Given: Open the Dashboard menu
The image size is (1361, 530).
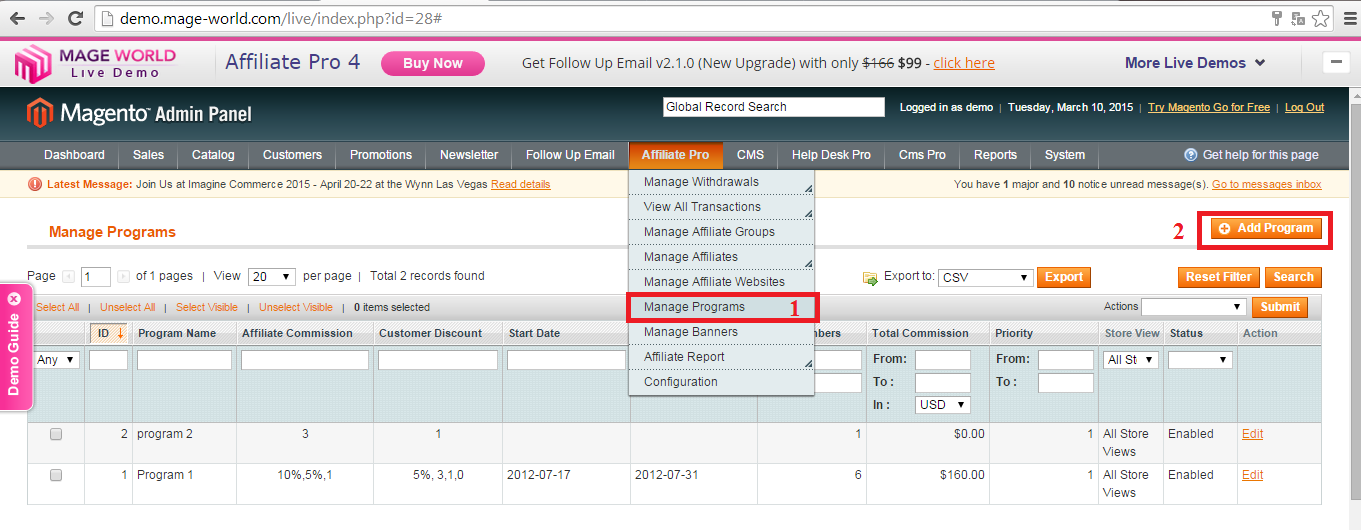Looking at the screenshot, I should (x=74, y=155).
